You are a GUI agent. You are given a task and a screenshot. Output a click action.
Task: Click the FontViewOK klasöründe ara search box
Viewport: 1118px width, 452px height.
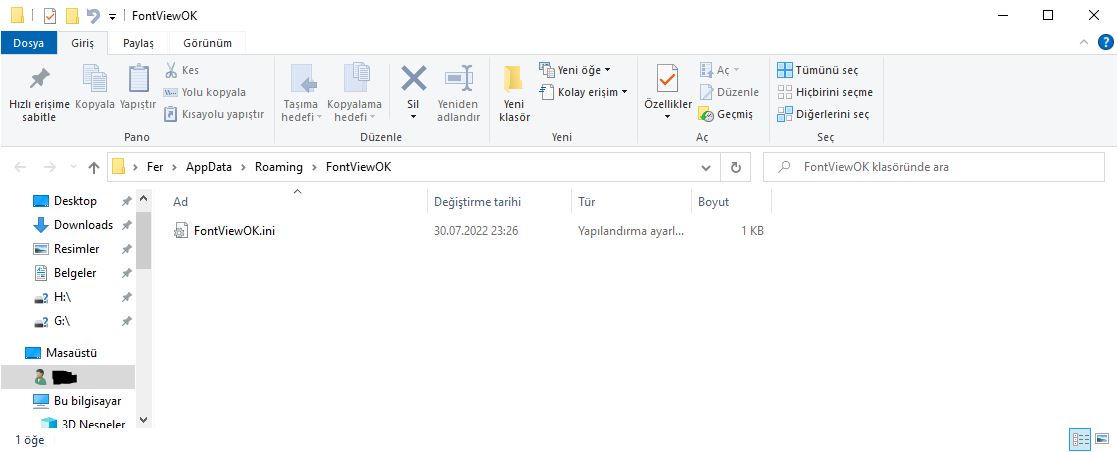[x=933, y=167]
